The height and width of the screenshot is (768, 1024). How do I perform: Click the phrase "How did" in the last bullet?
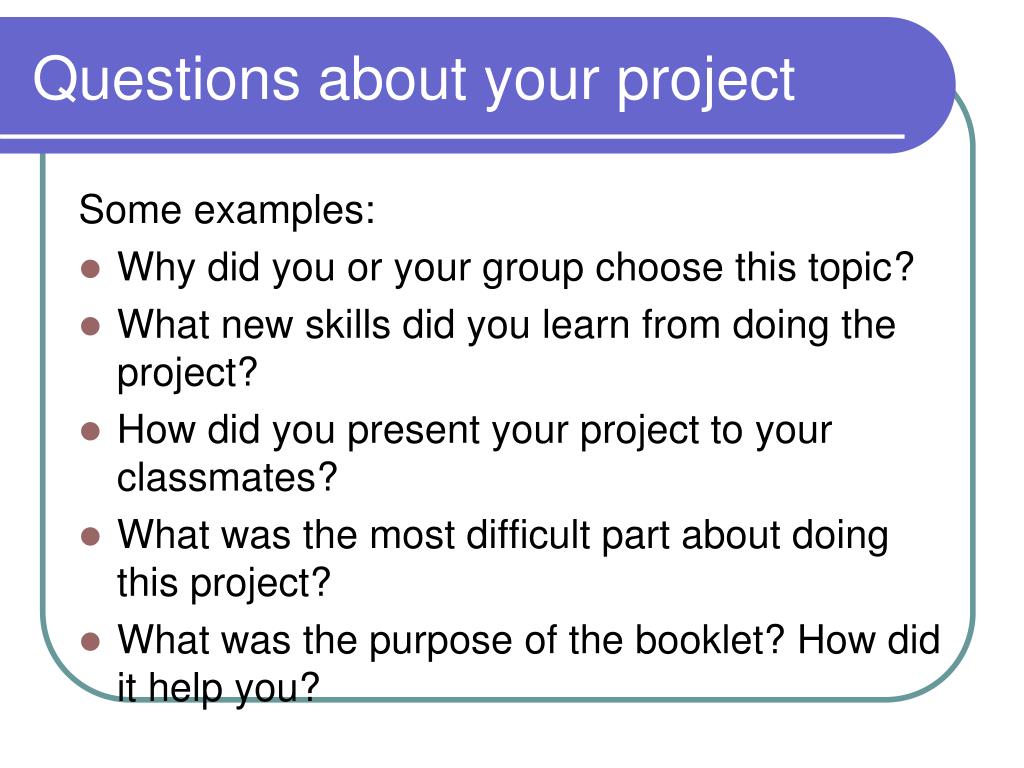869,640
